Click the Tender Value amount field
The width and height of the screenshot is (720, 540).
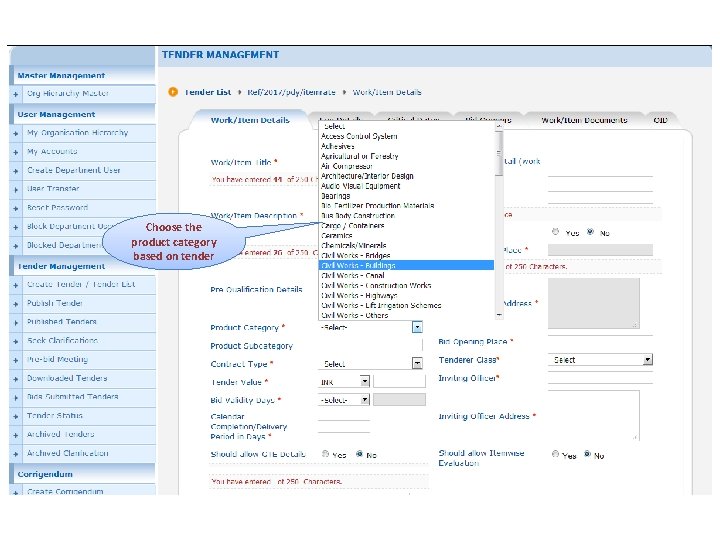[x=399, y=381]
